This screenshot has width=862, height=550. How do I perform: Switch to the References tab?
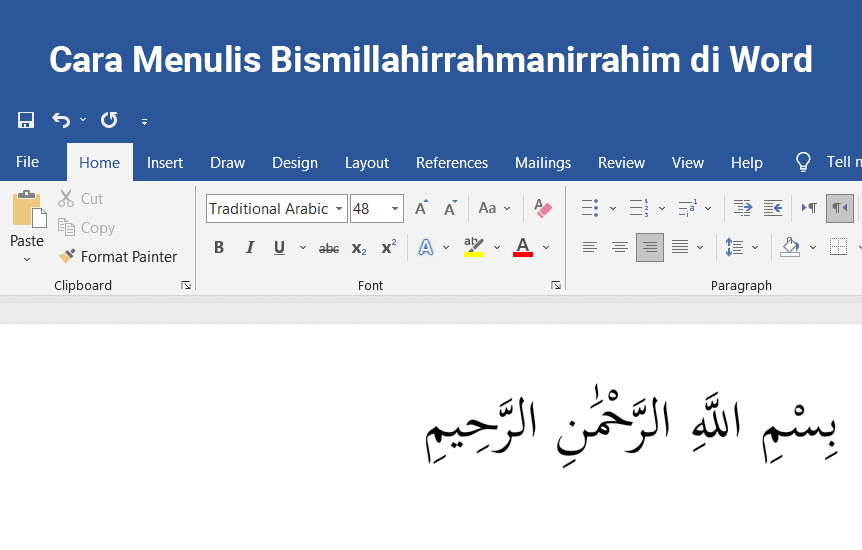[x=452, y=163]
